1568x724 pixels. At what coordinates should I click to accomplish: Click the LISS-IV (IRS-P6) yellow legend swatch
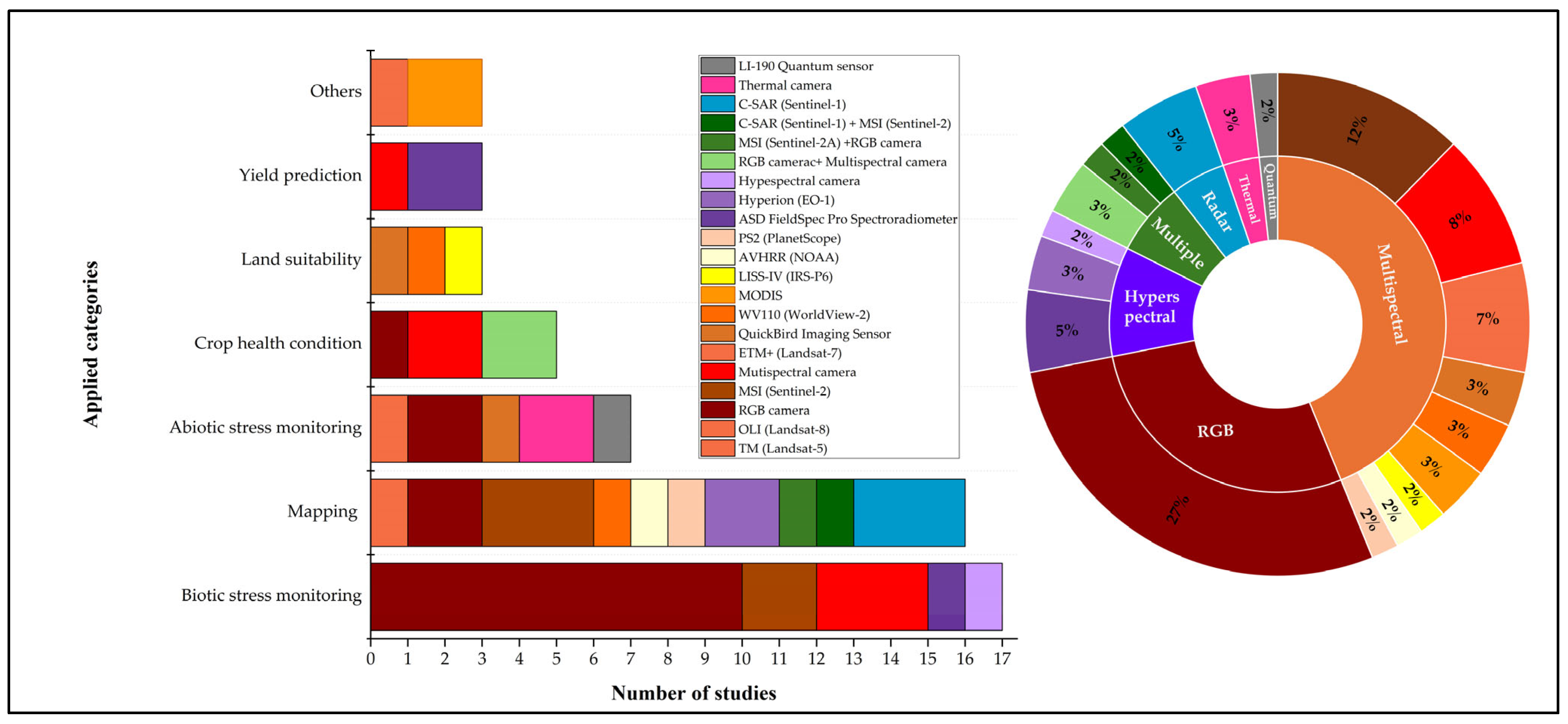(x=717, y=276)
